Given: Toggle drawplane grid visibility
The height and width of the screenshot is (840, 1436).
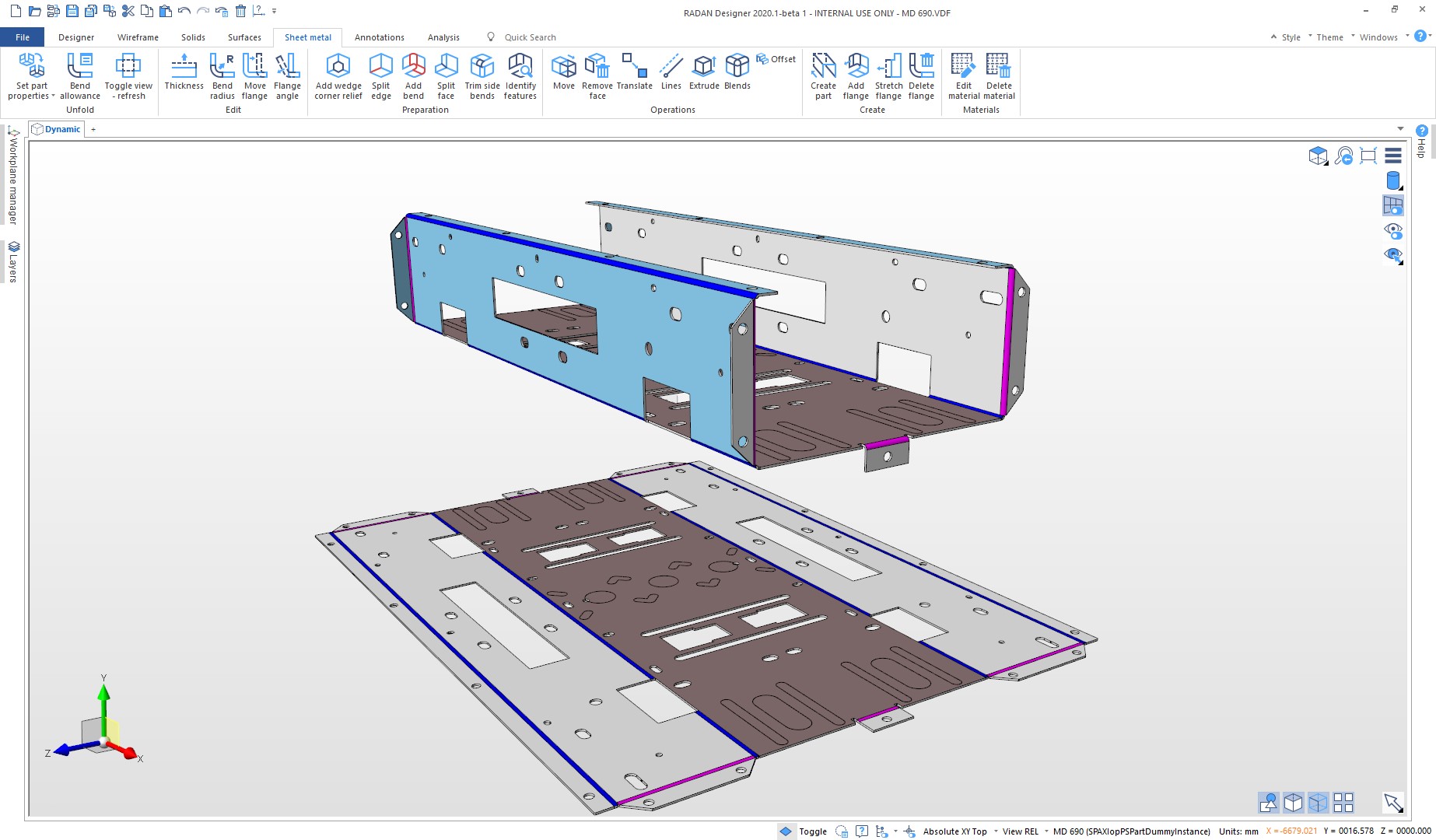Looking at the screenshot, I should pos(1394,205).
